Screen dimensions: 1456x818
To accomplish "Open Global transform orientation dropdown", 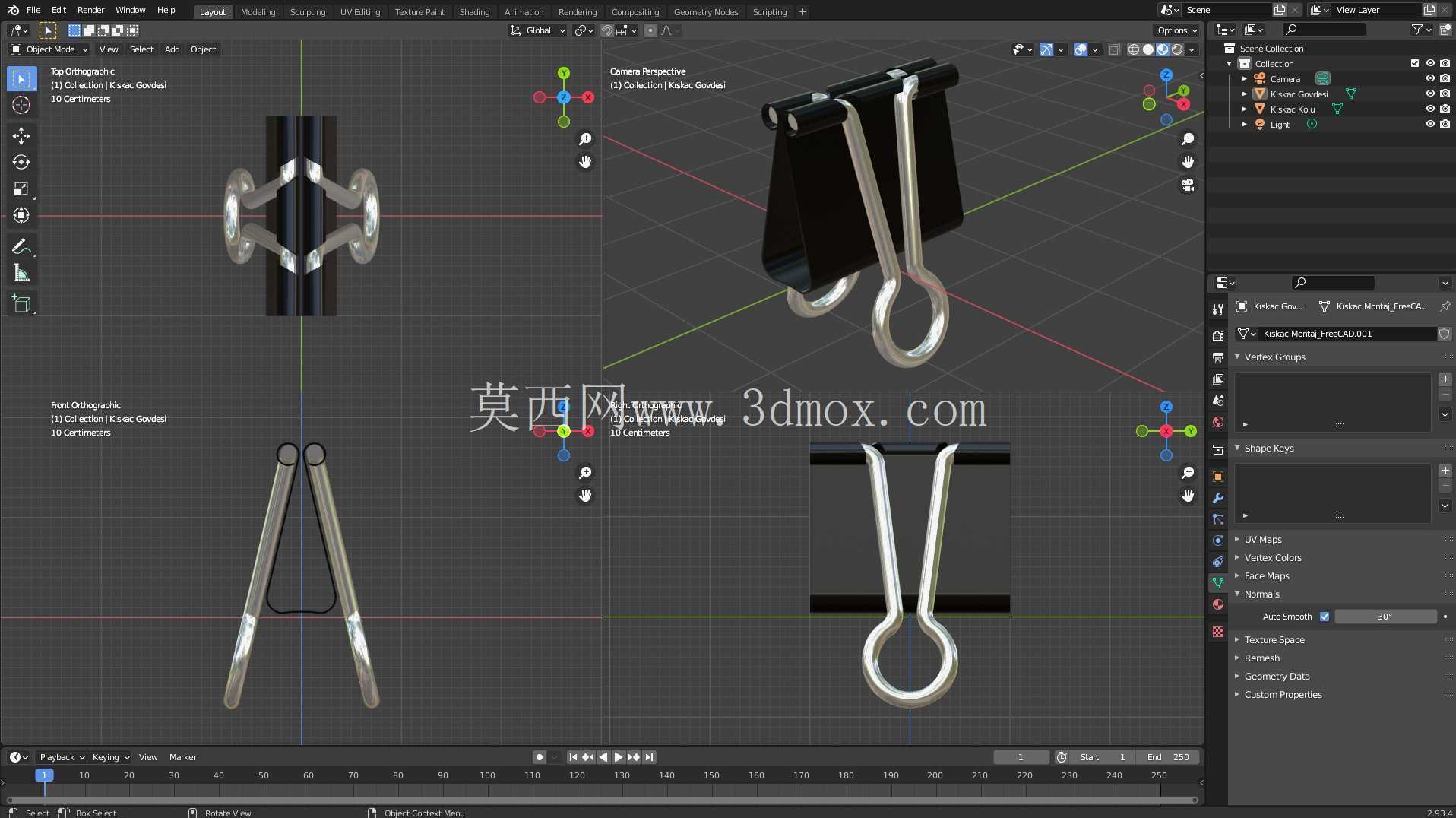I will pyautogui.click(x=537, y=30).
